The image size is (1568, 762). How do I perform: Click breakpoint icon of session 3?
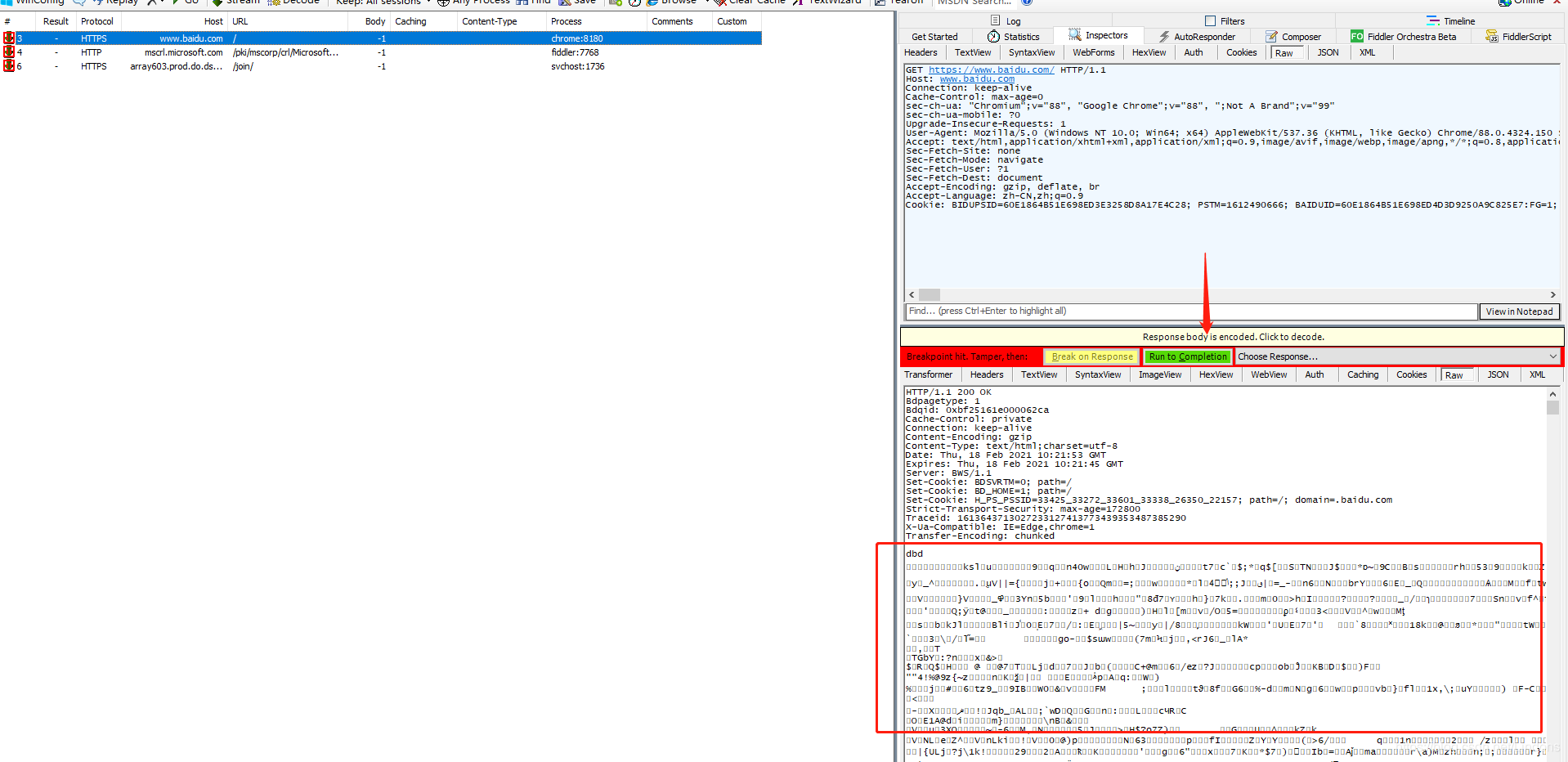click(9, 38)
